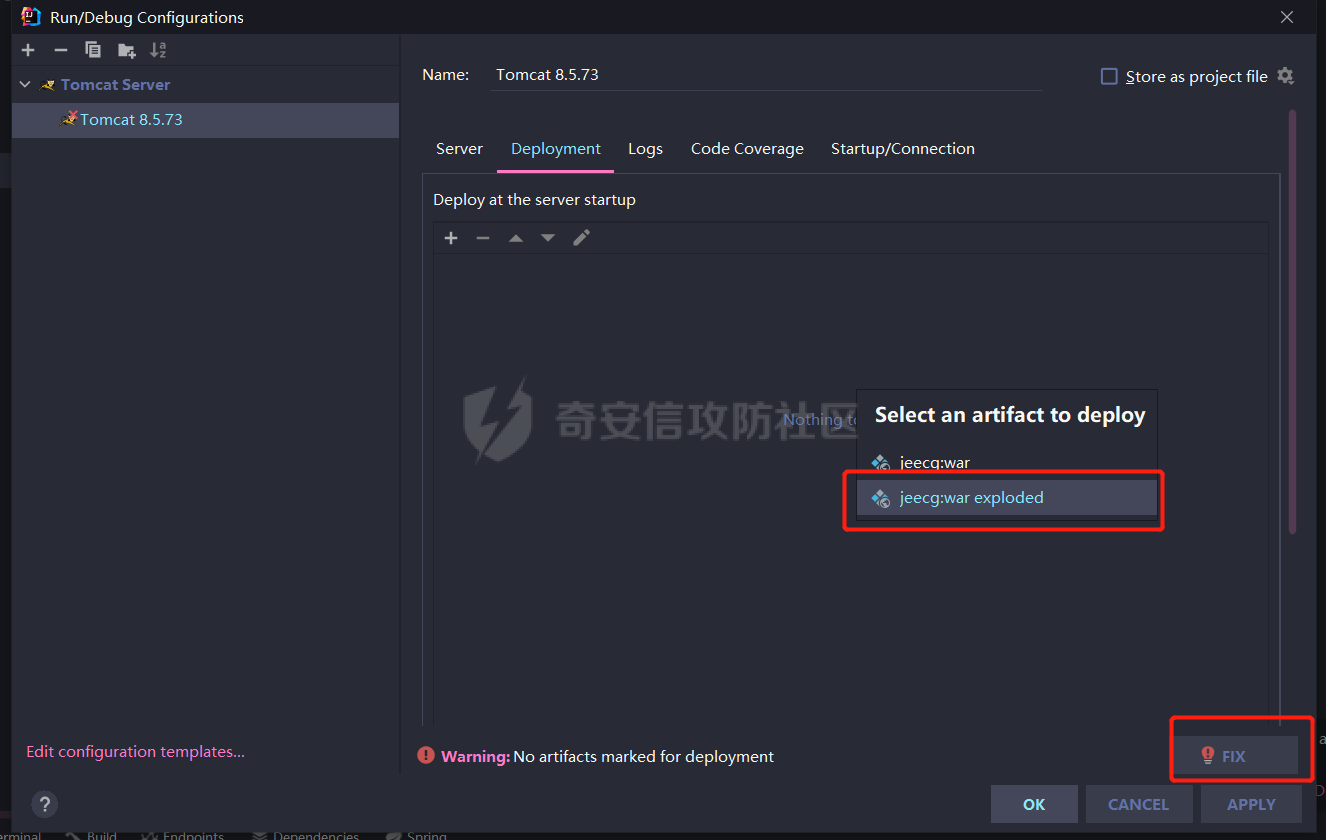Edit the Name field value
The height and width of the screenshot is (840, 1326).
coord(766,75)
